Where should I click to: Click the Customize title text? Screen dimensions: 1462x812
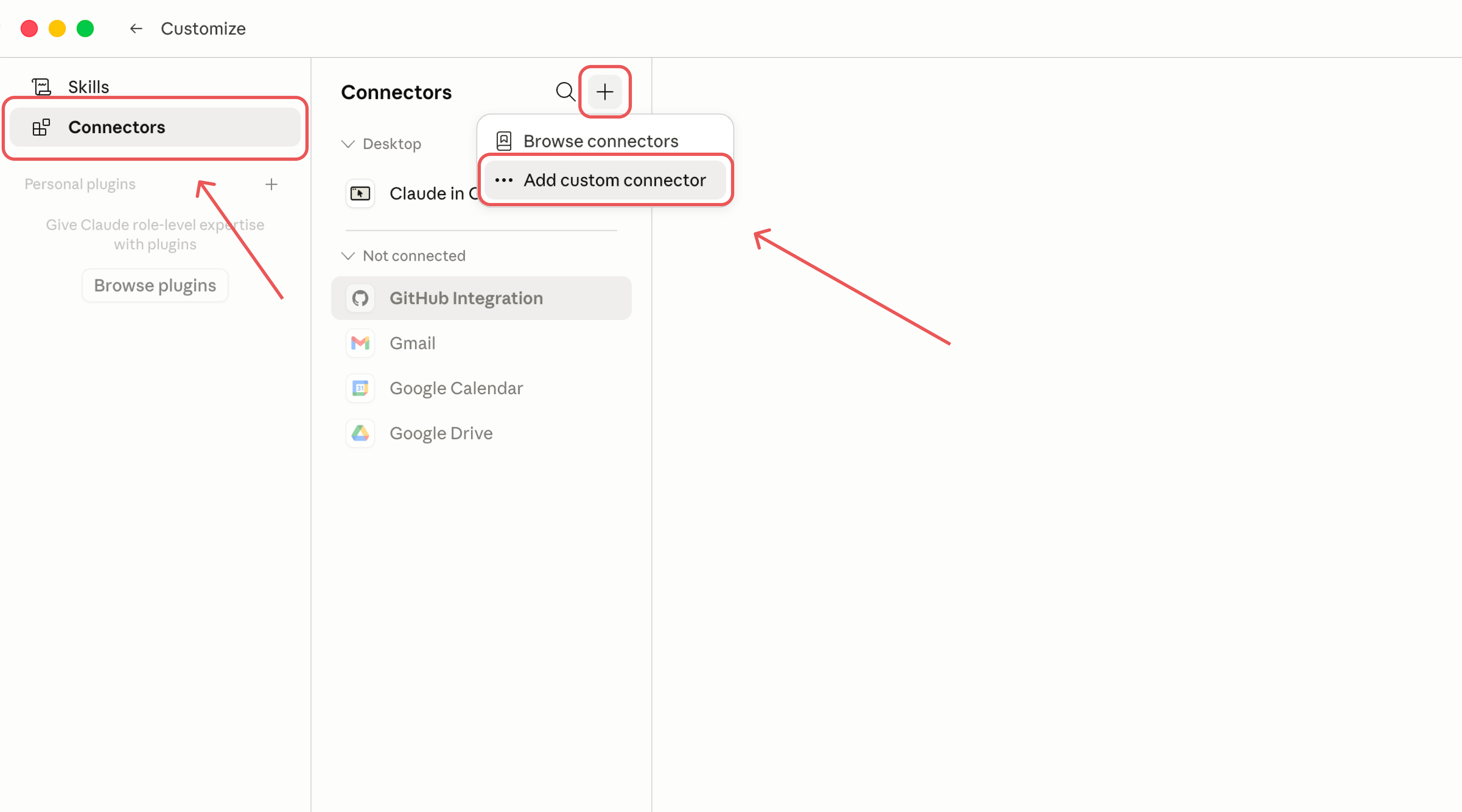[203, 28]
